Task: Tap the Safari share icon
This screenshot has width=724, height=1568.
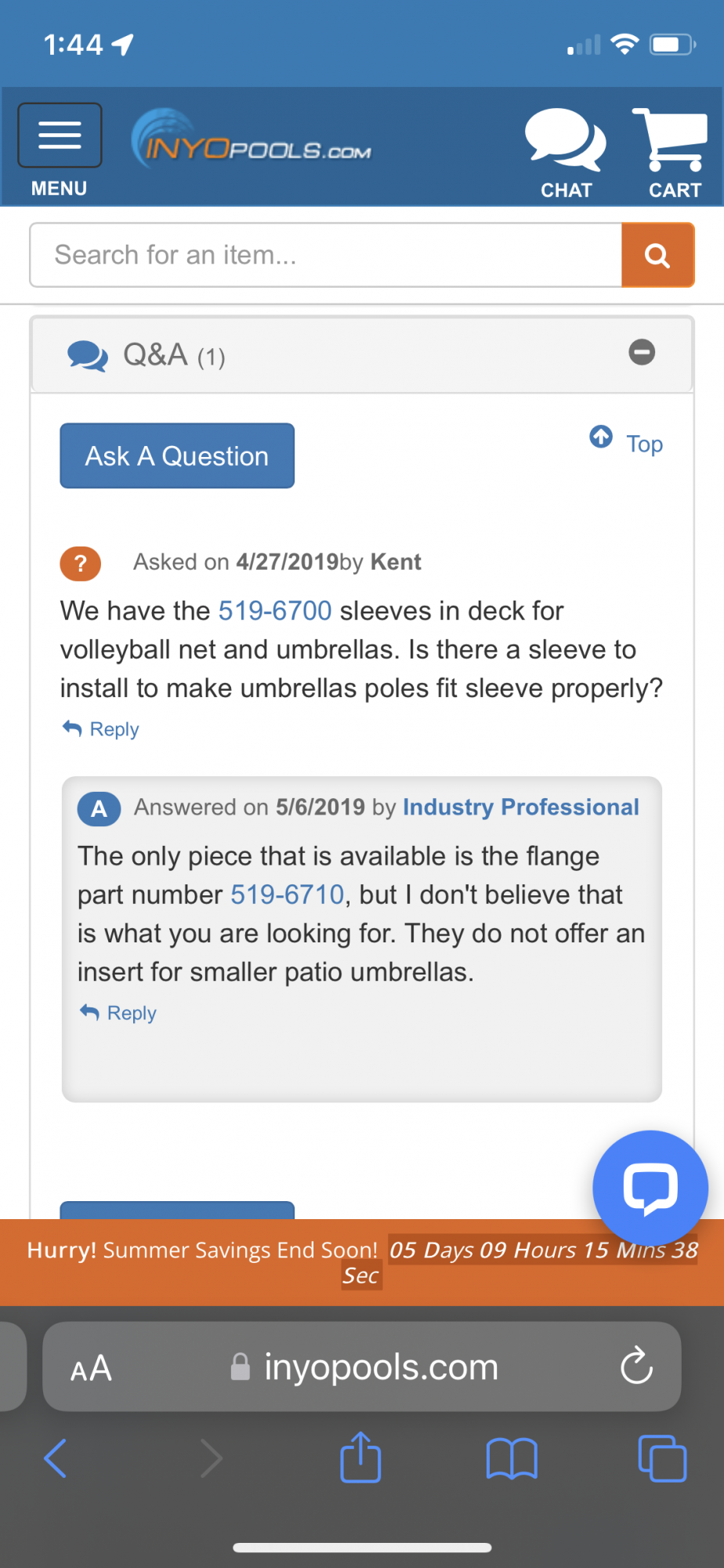Action: pos(360,1457)
